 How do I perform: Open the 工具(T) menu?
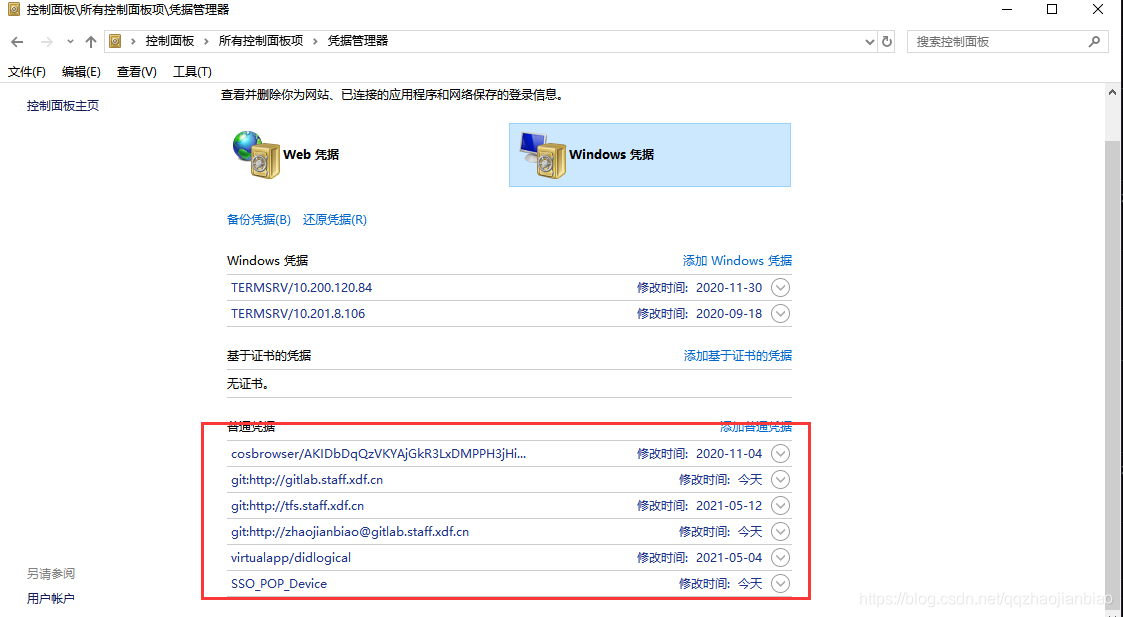tap(192, 72)
